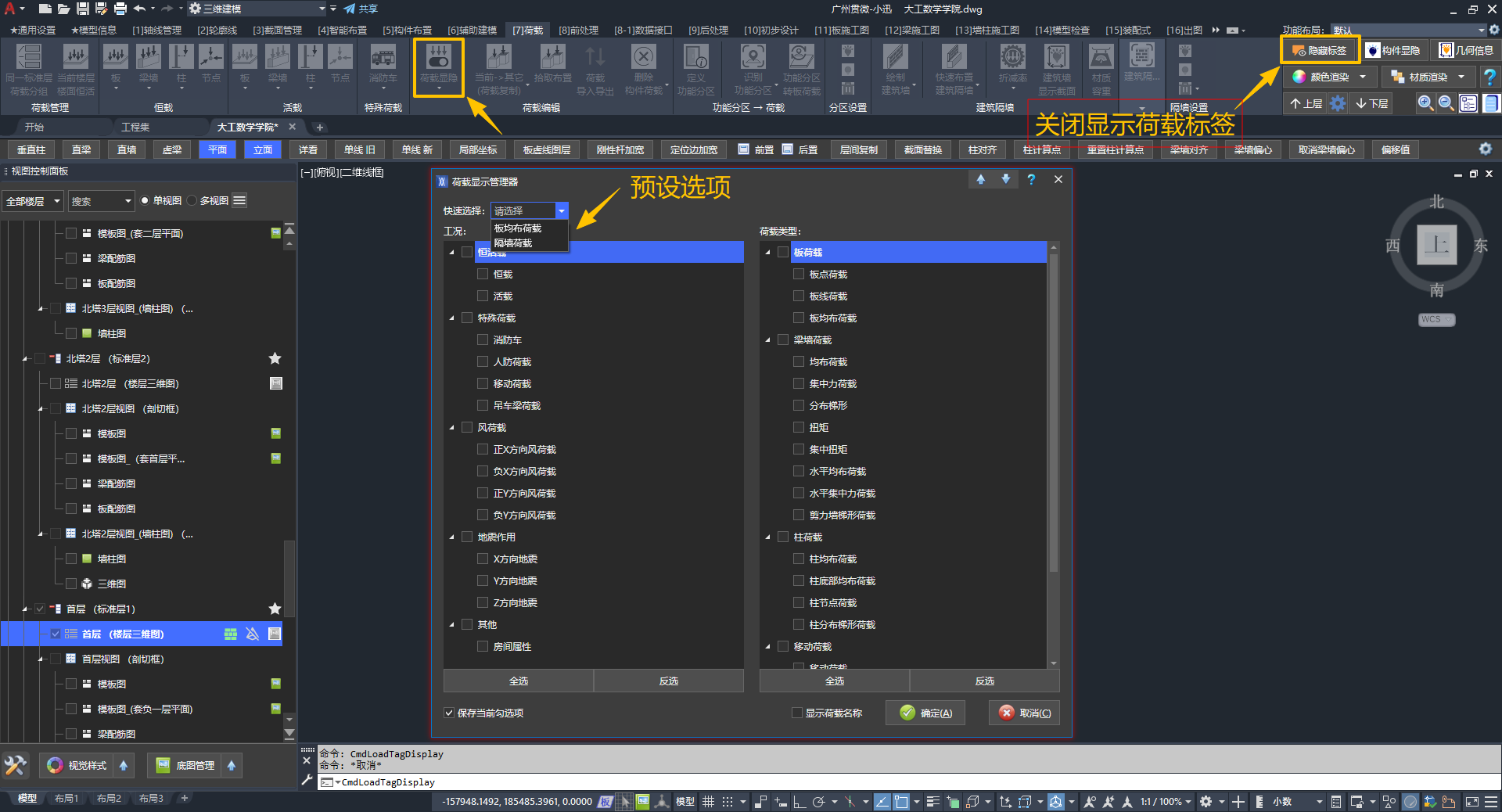Click the 取消(C) button
Image resolution: width=1502 pixels, height=812 pixels.
point(1024,713)
